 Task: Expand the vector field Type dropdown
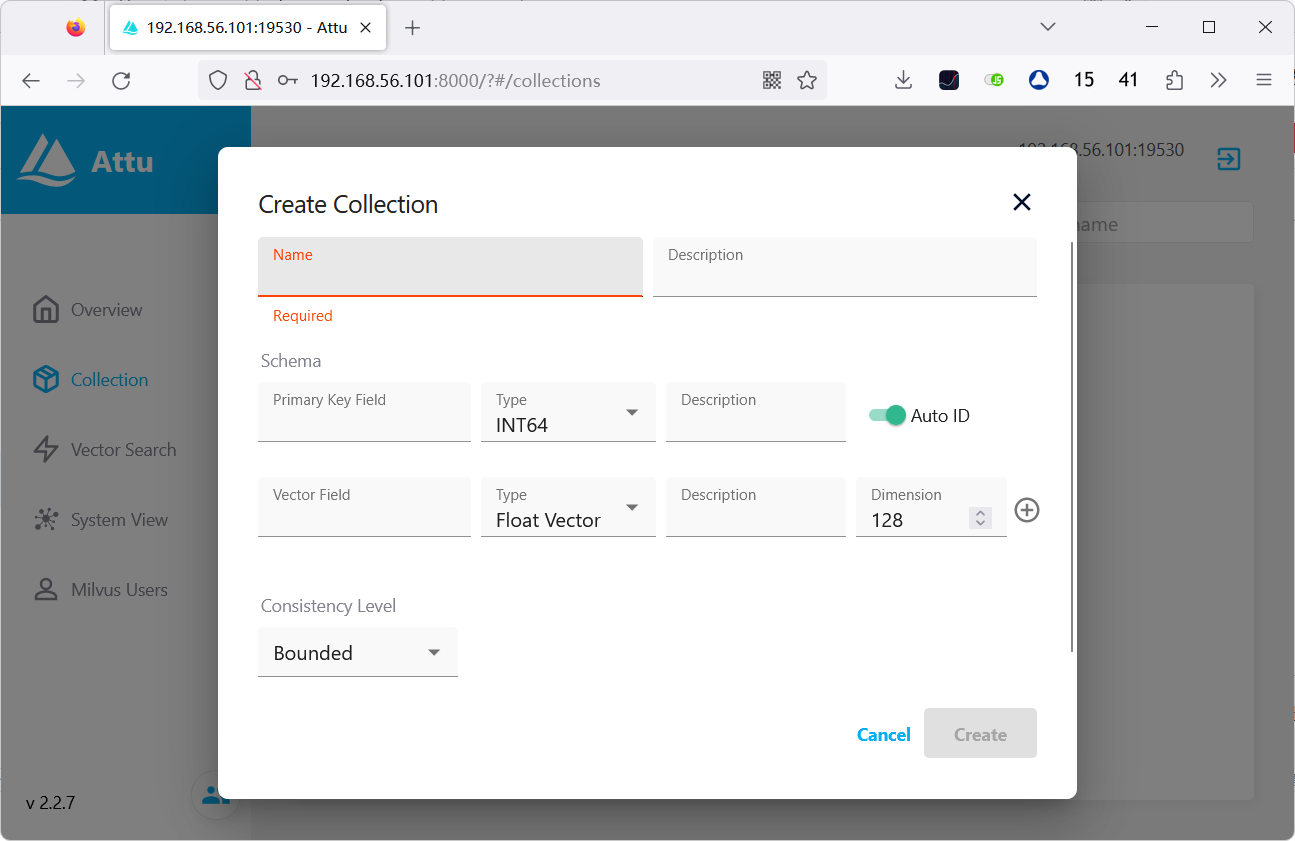(x=568, y=508)
